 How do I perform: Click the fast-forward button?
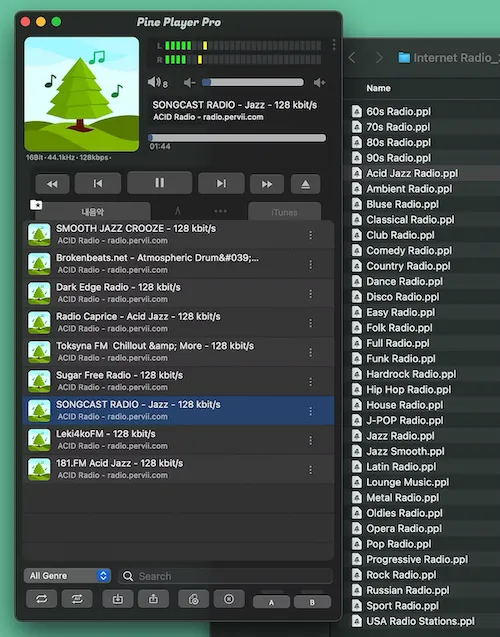[x=267, y=184]
